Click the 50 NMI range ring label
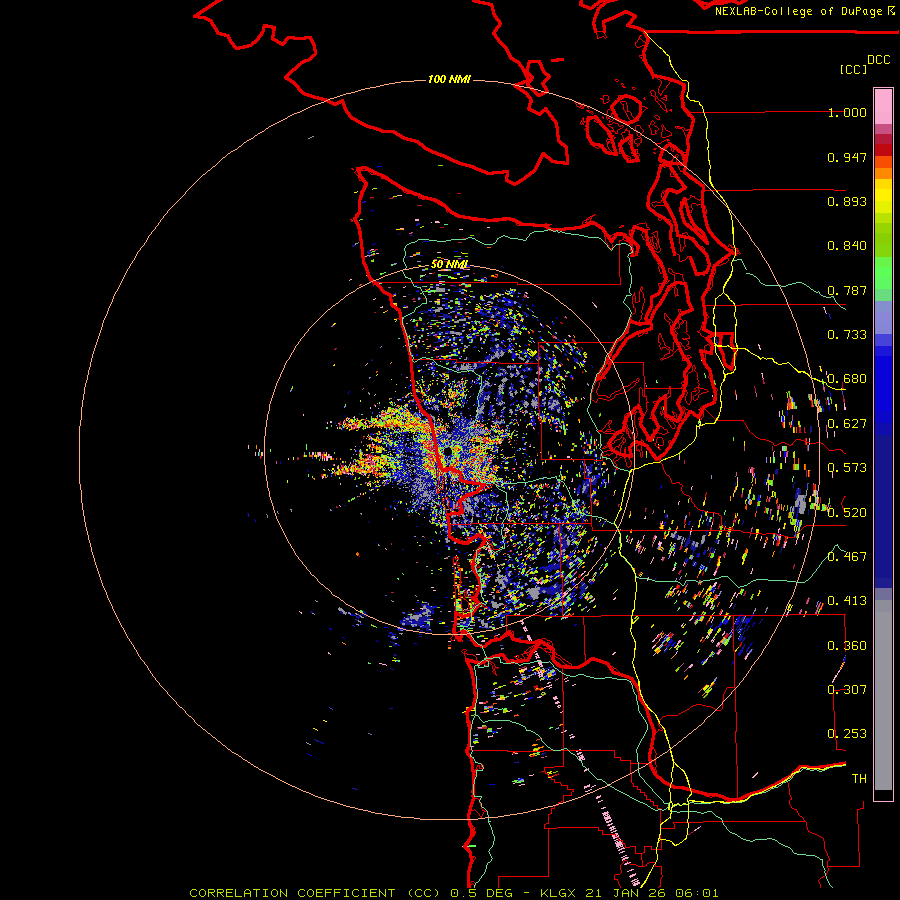Image resolution: width=900 pixels, height=900 pixels. click(x=449, y=264)
